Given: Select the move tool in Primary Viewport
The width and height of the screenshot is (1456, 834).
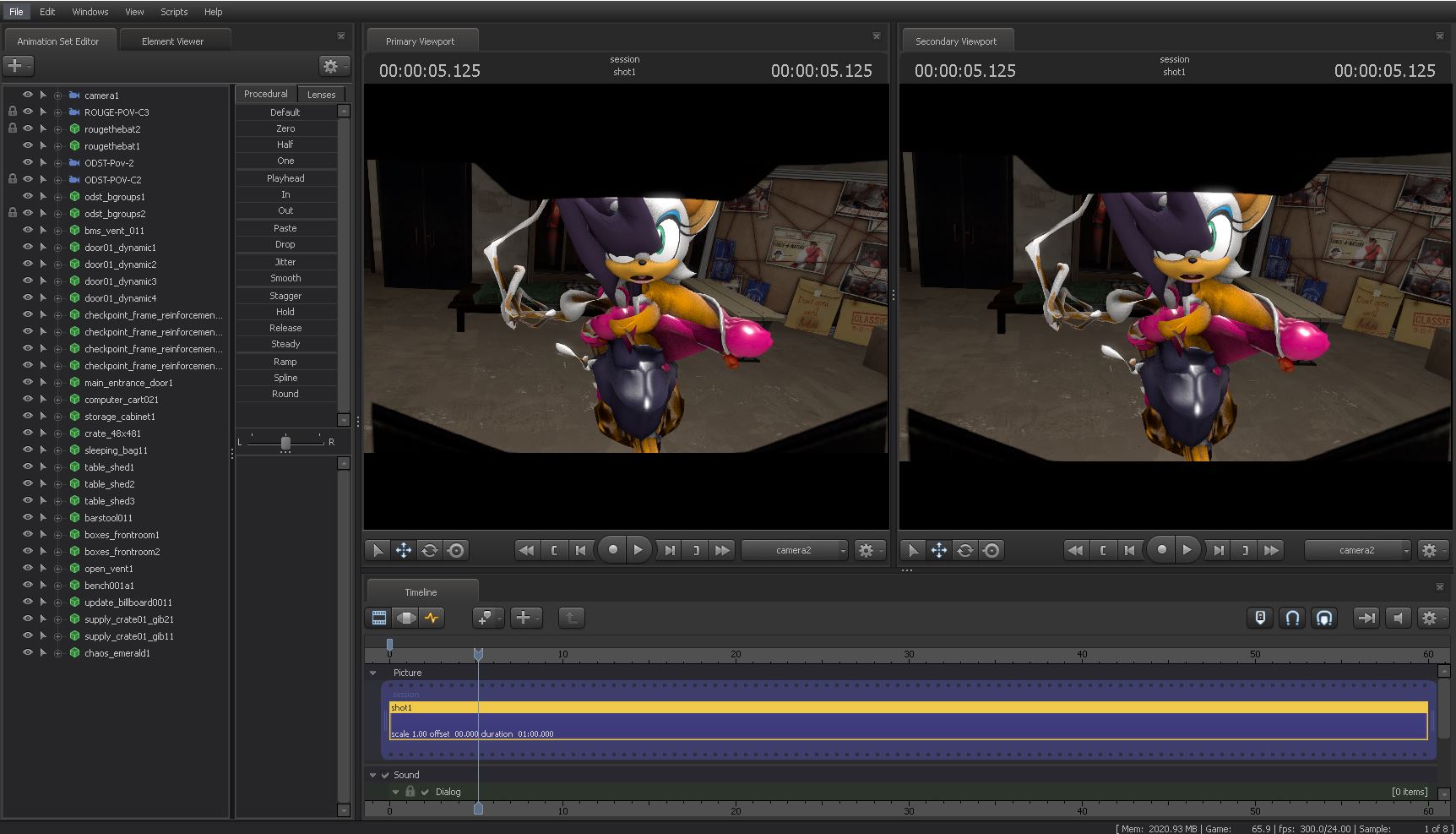Looking at the screenshot, I should click(404, 550).
